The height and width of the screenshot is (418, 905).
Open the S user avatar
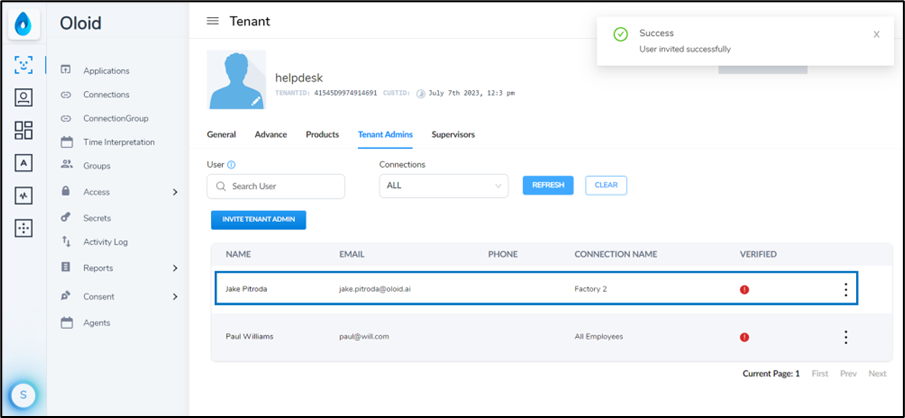(23, 395)
